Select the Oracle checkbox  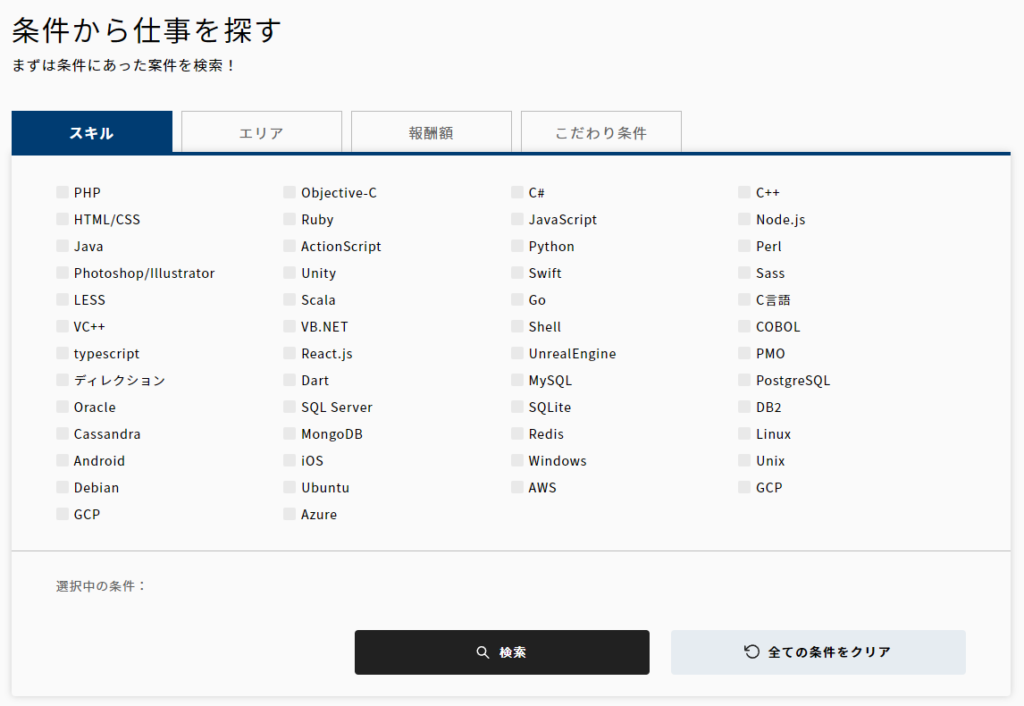coord(62,406)
